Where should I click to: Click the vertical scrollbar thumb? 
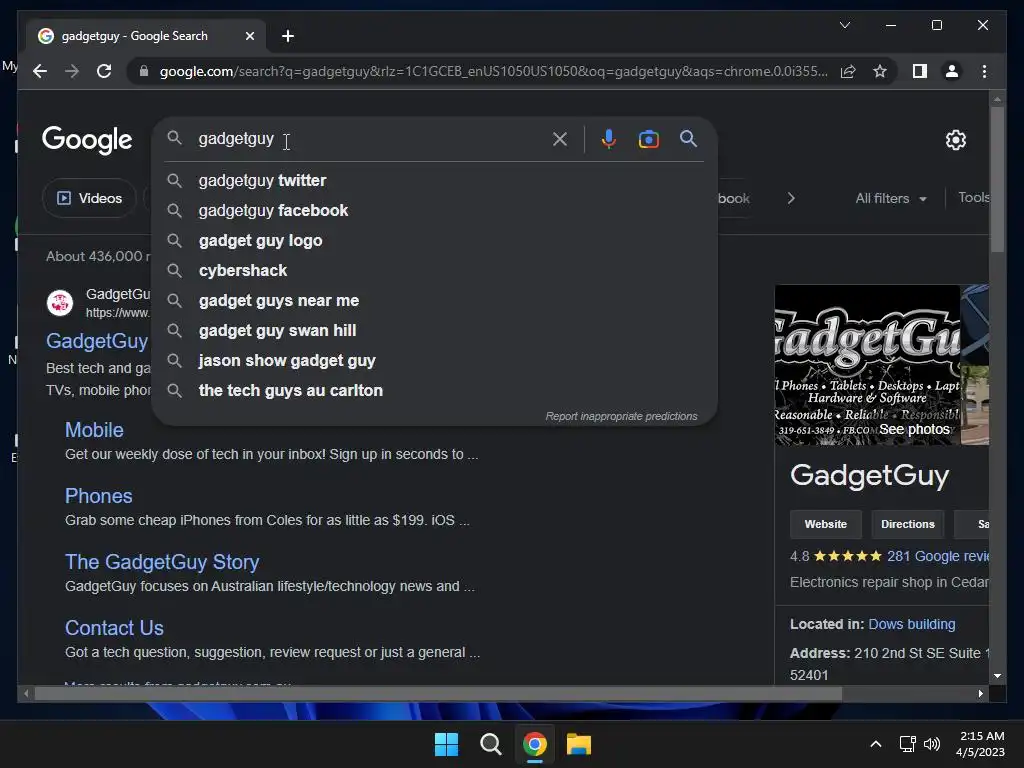tap(997, 178)
